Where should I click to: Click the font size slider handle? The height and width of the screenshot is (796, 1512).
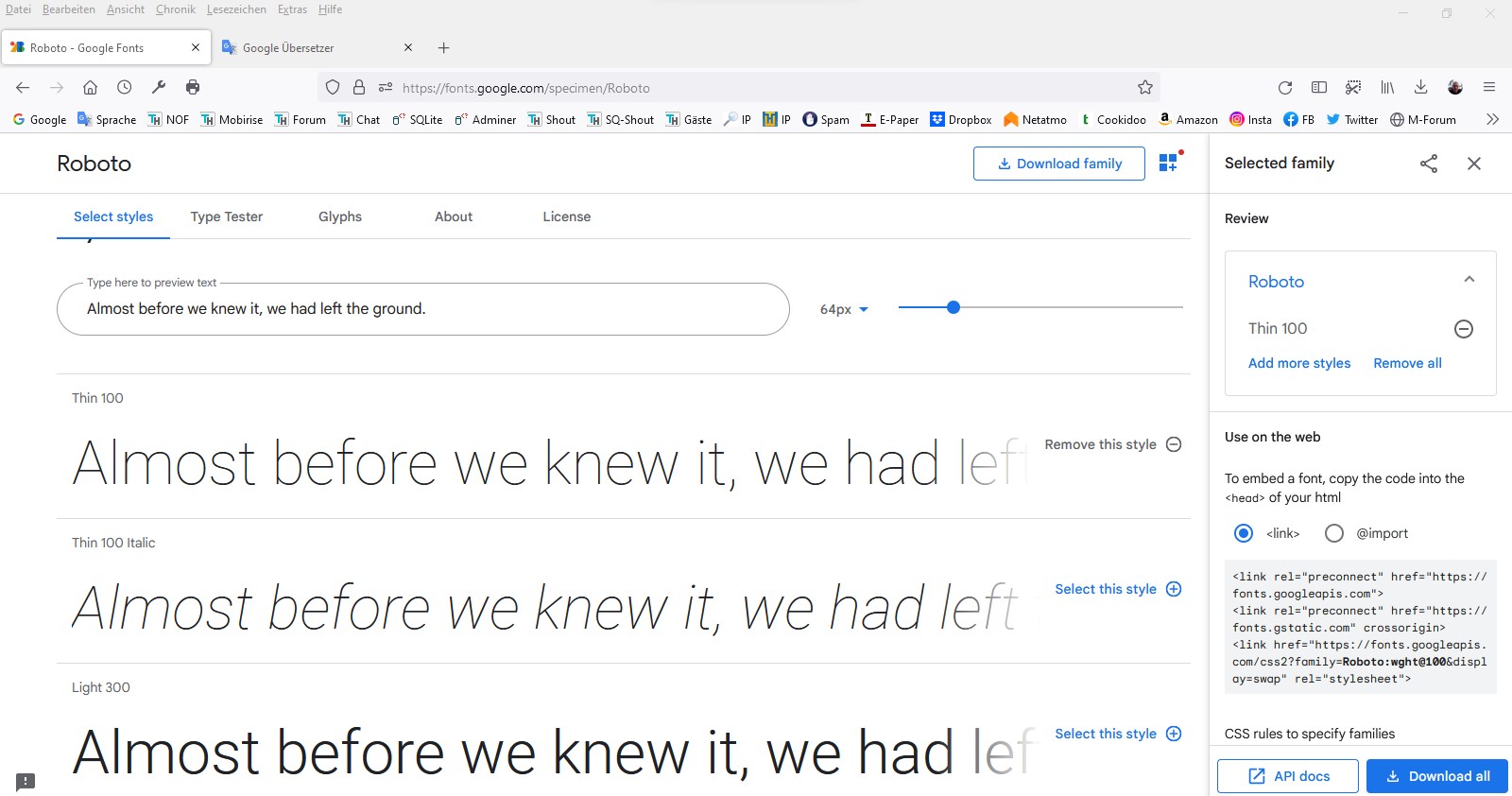click(x=954, y=307)
